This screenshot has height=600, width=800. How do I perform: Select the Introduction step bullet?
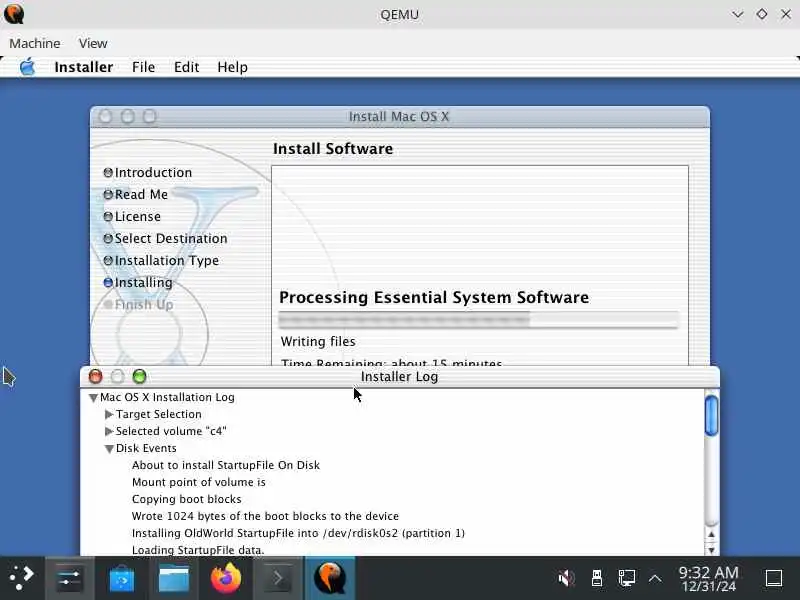[108, 172]
